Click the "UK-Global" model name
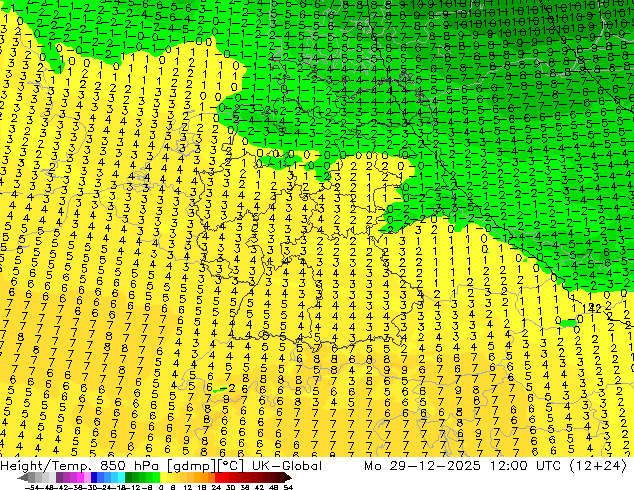The image size is (634, 490). 287,466
